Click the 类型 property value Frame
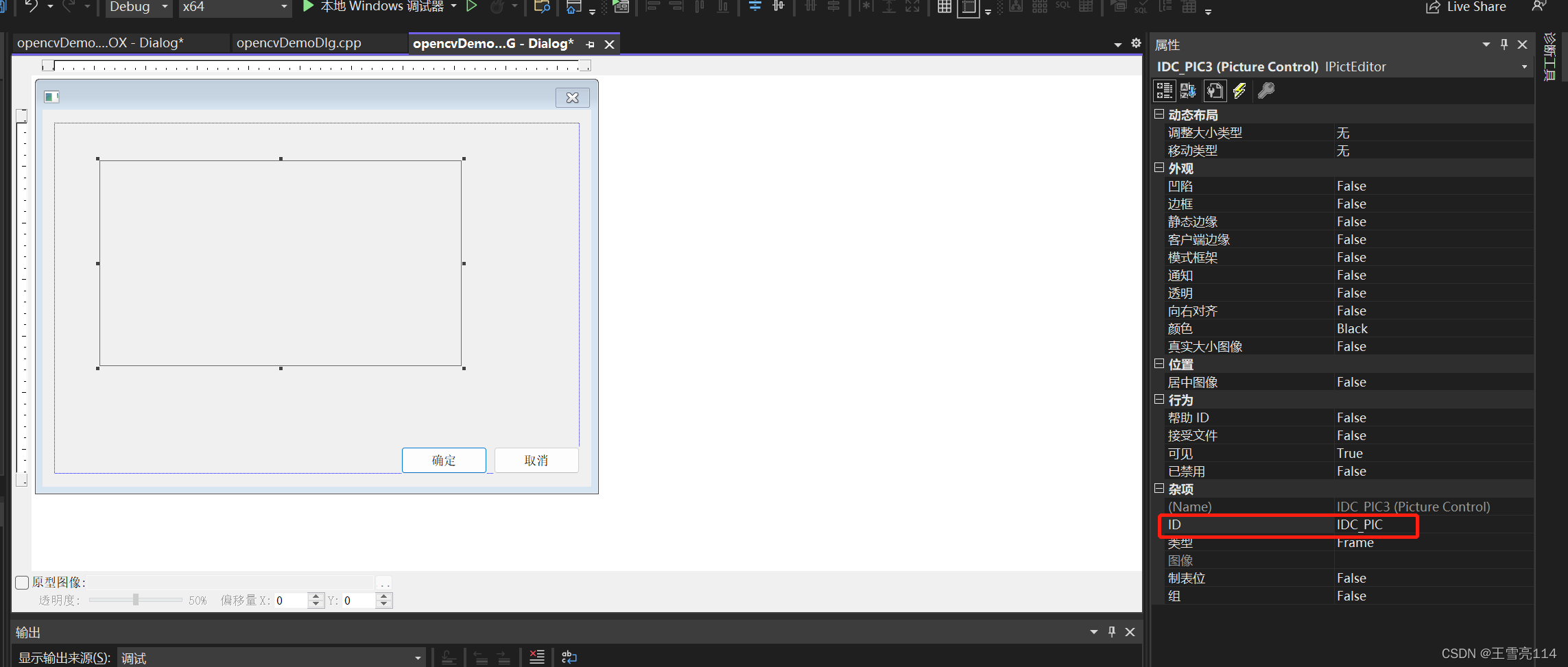This screenshot has width=1568, height=667. pyautogui.click(x=1355, y=542)
